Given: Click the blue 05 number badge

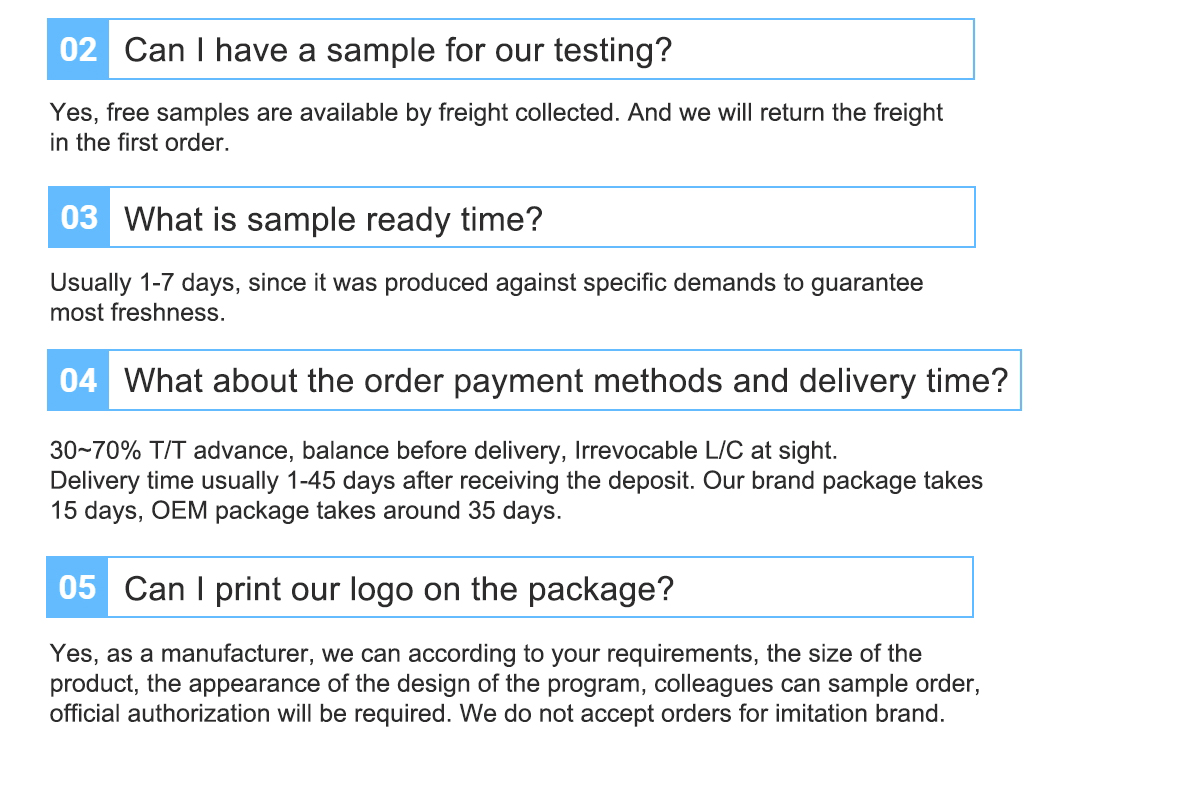Looking at the screenshot, I should click(x=77, y=587).
